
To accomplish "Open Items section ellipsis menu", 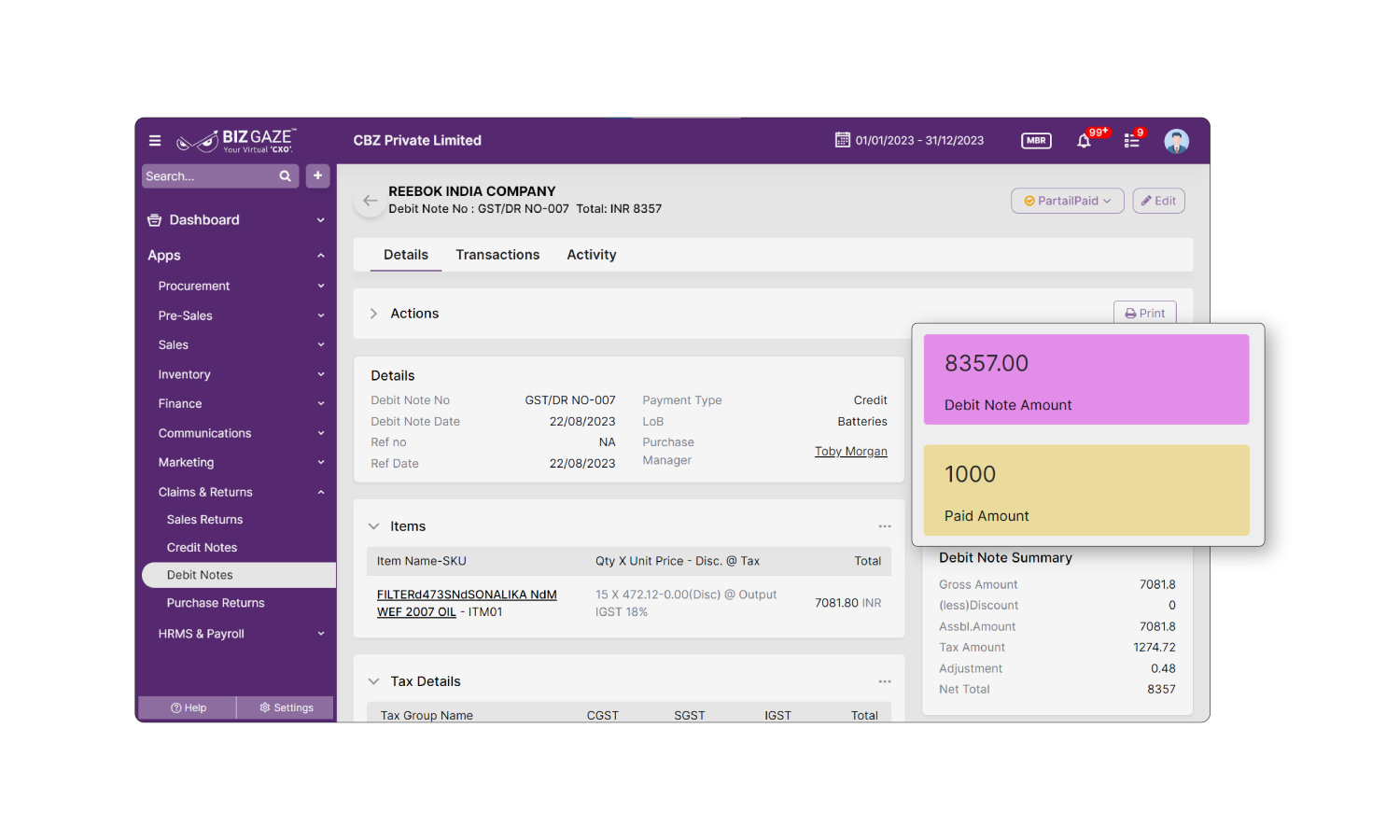I will [x=885, y=526].
